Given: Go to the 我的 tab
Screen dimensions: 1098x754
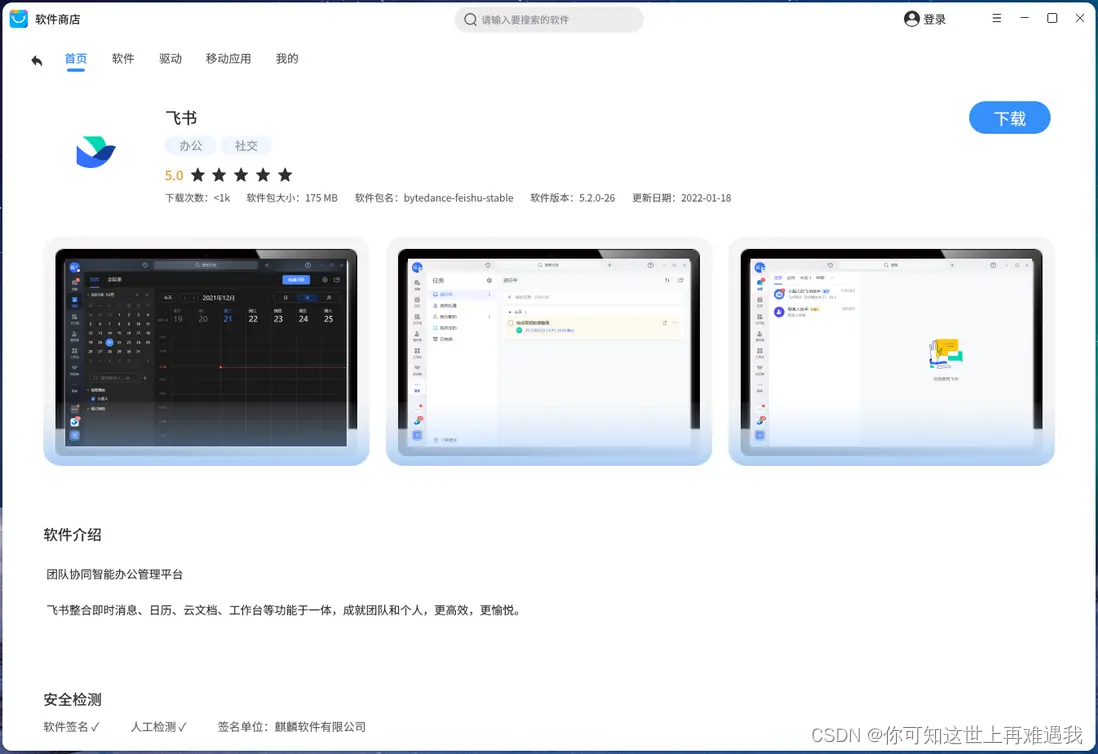Looking at the screenshot, I should tap(286, 59).
